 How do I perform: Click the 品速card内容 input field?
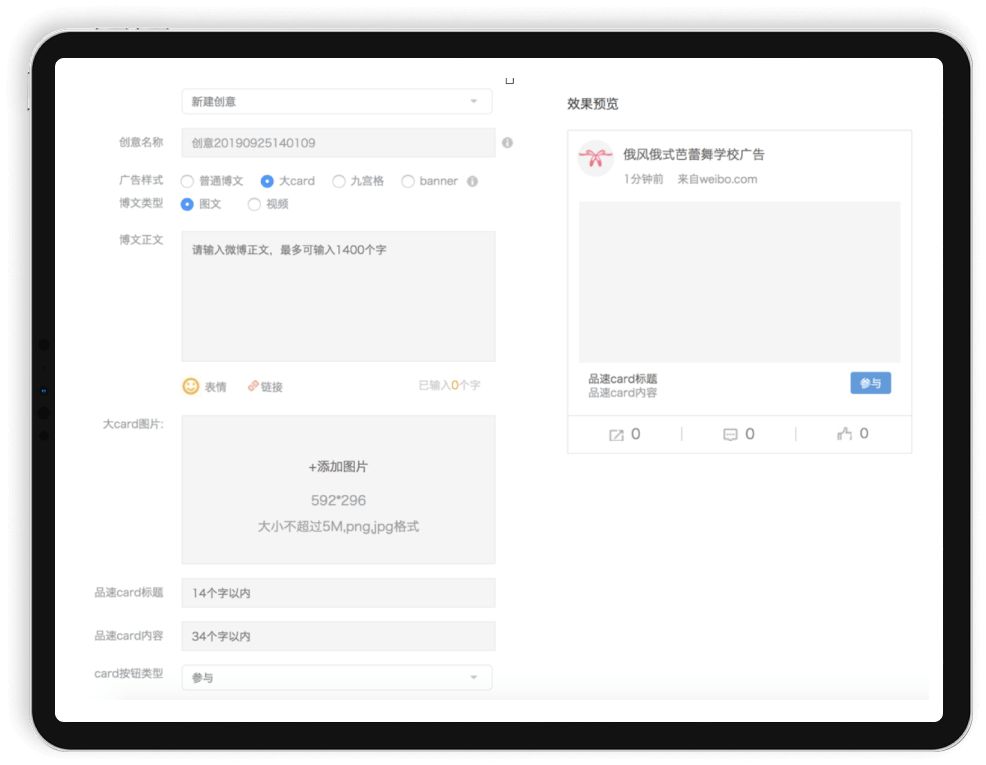coord(338,636)
